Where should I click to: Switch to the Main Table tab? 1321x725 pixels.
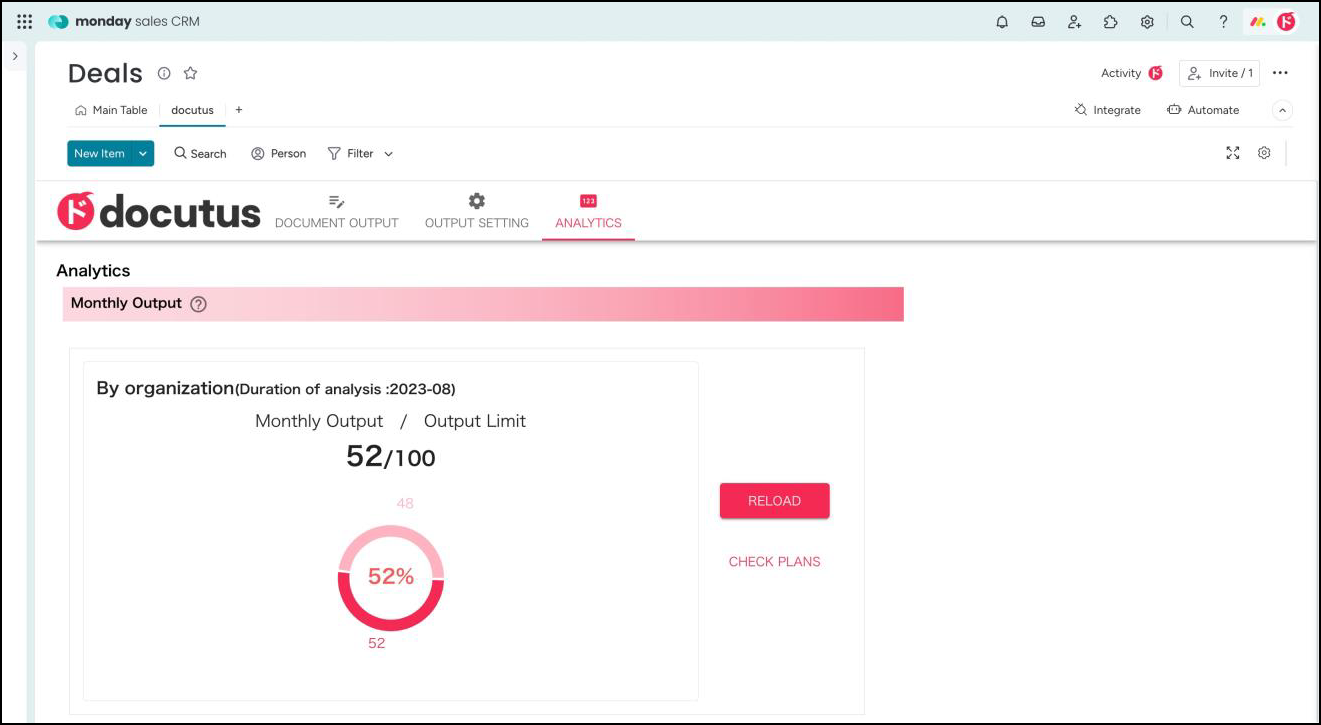pyautogui.click(x=111, y=110)
